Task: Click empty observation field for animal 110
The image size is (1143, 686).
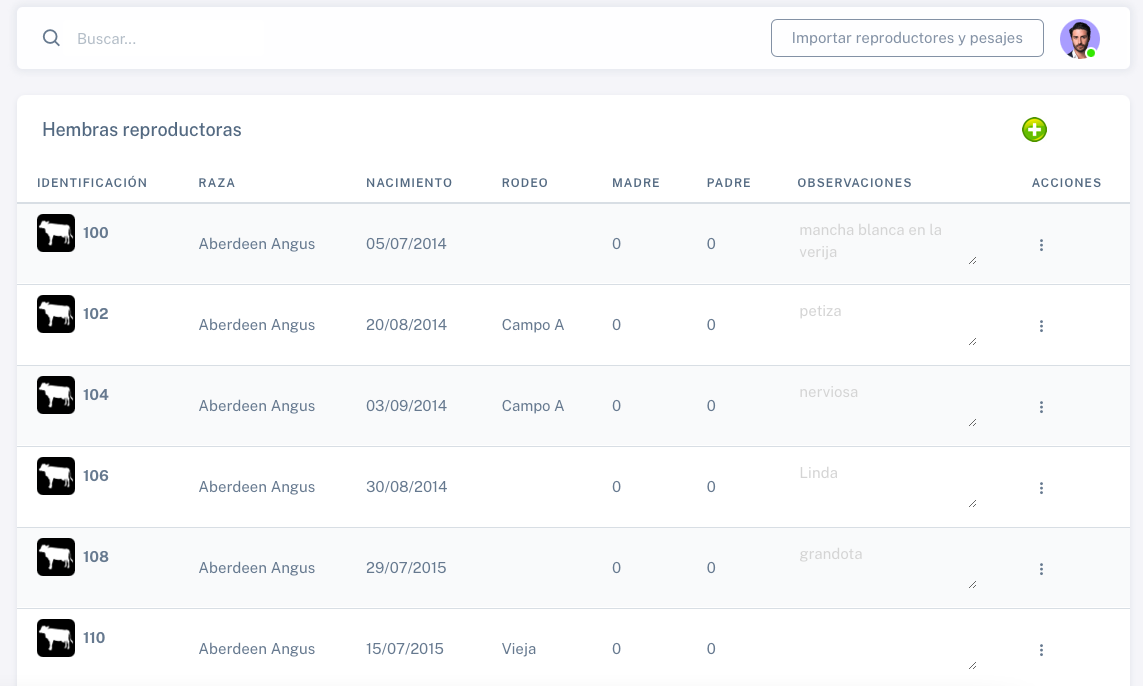Action: (x=887, y=647)
